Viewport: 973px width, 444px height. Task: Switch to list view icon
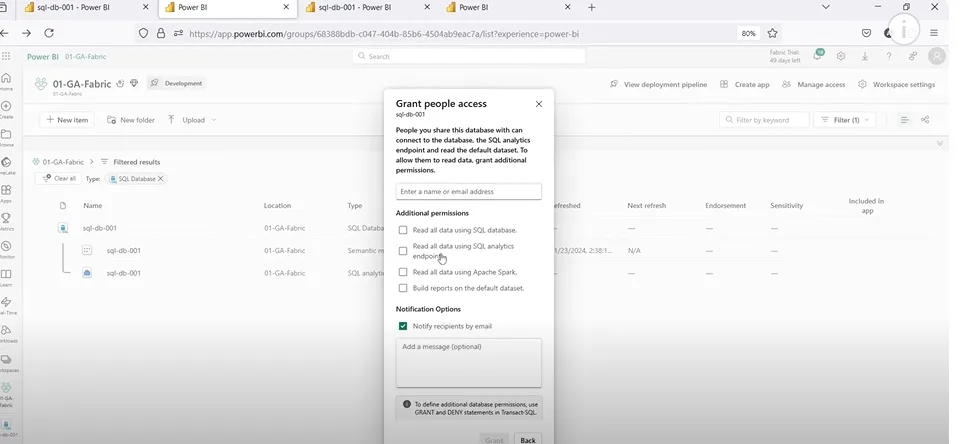pyautogui.click(x=904, y=120)
